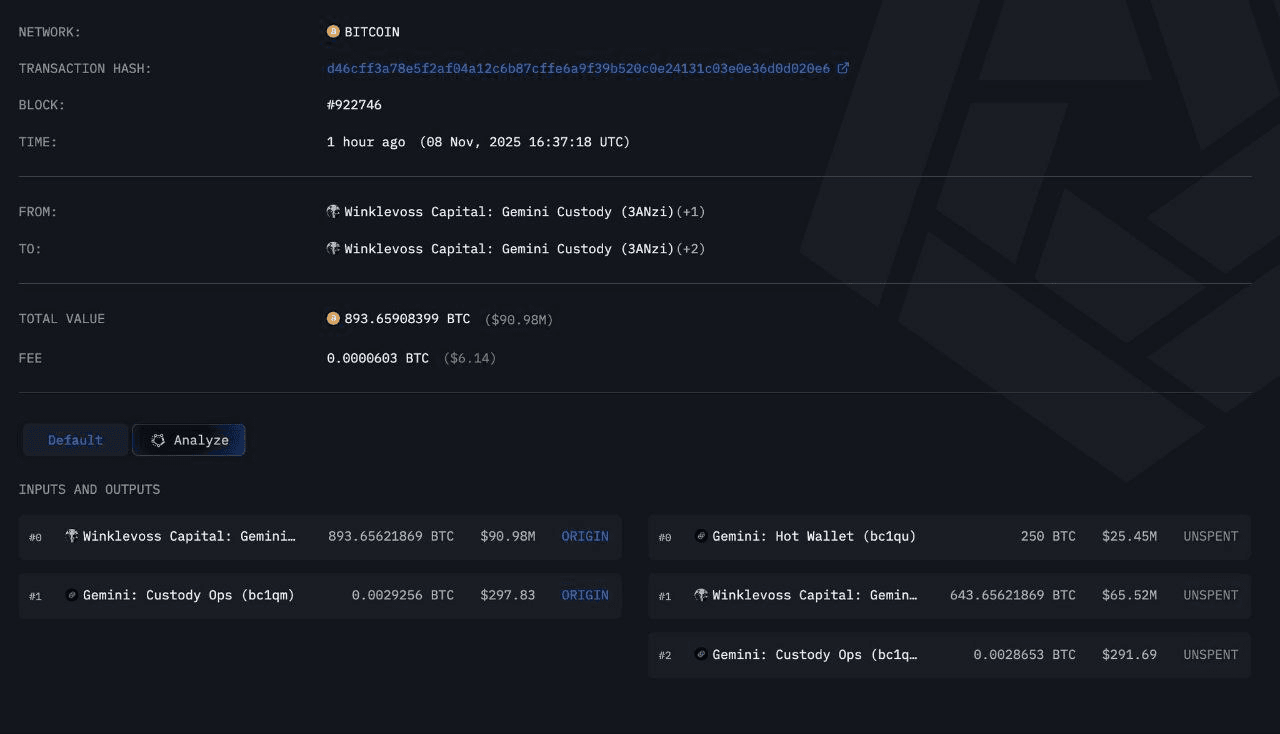The image size is (1280, 734).
Task: Click Gemini icon on Hot Wallet output
Action: [x=701, y=536]
